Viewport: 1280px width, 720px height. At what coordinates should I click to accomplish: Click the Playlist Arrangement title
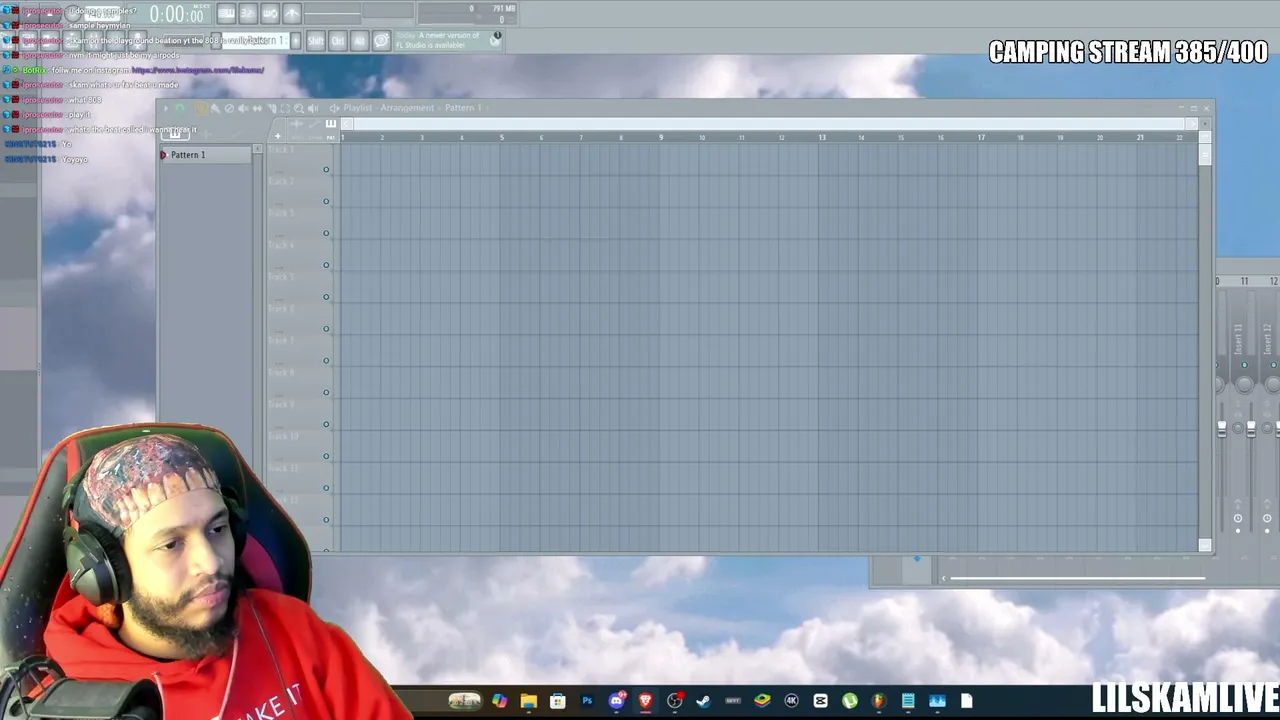412,108
